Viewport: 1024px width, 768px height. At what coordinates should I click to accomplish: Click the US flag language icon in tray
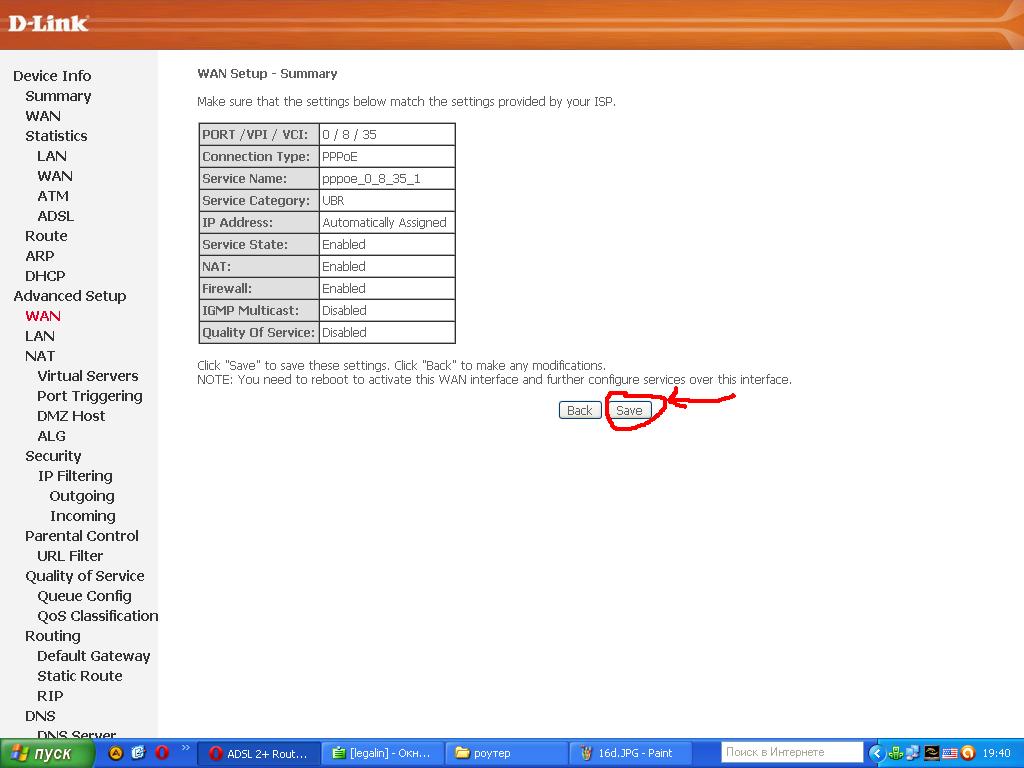(x=950, y=753)
